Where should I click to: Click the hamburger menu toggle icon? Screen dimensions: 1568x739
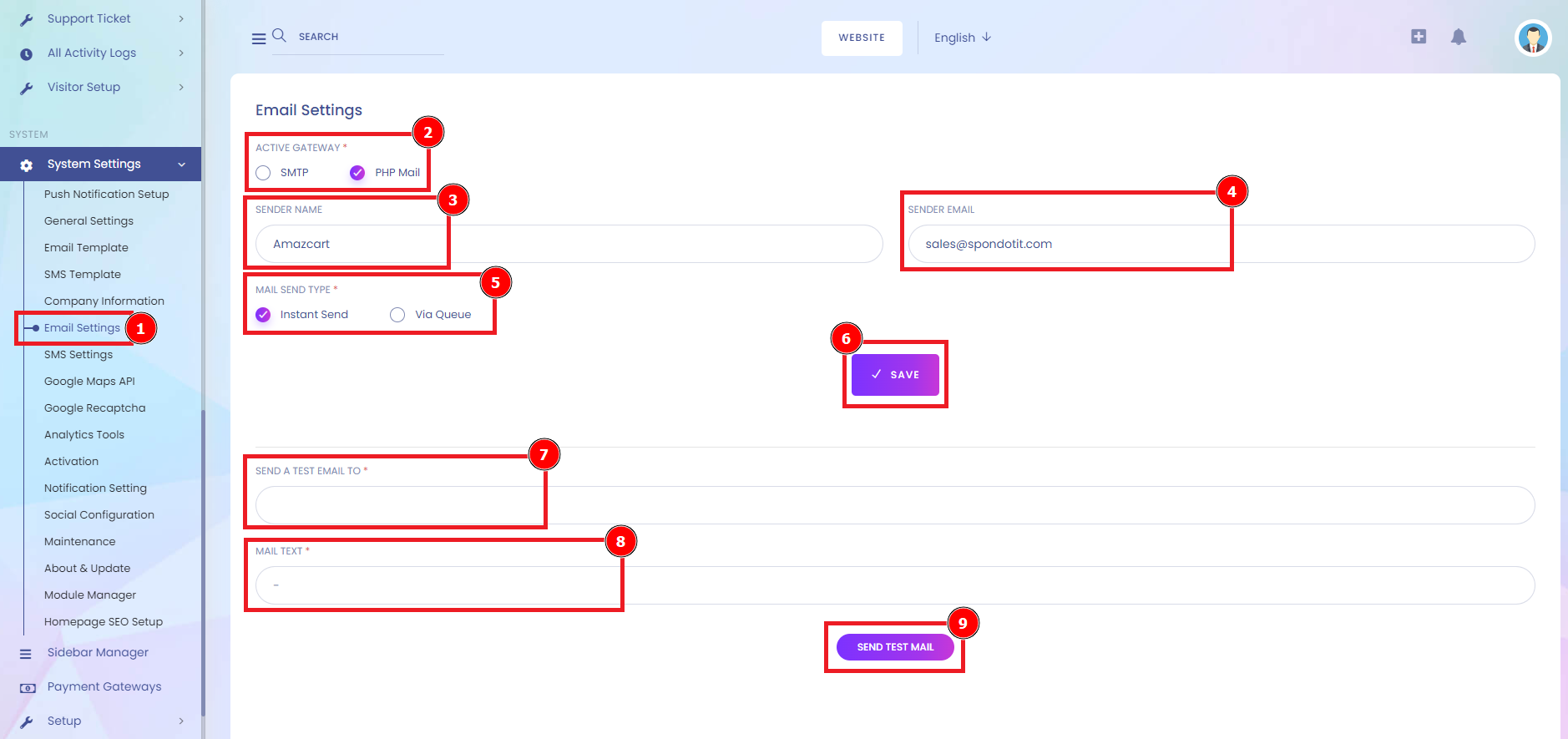click(259, 38)
